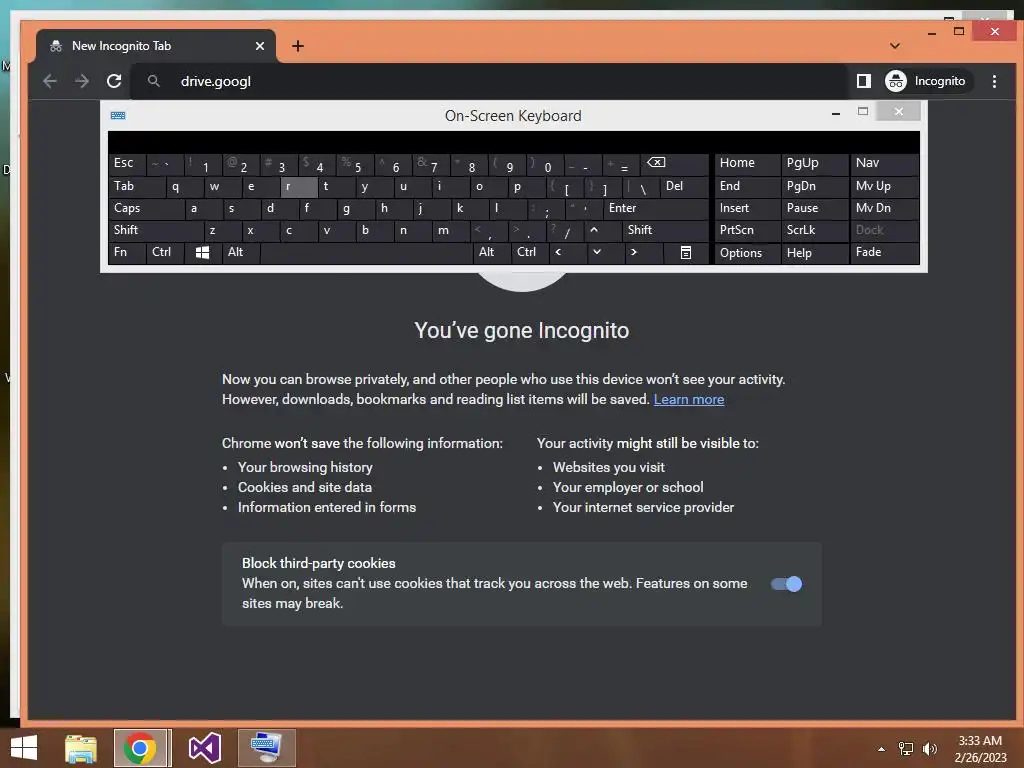The height and width of the screenshot is (768, 1024).
Task: Tap the PrtScn key on keyboard
Action: pyautogui.click(x=747, y=230)
